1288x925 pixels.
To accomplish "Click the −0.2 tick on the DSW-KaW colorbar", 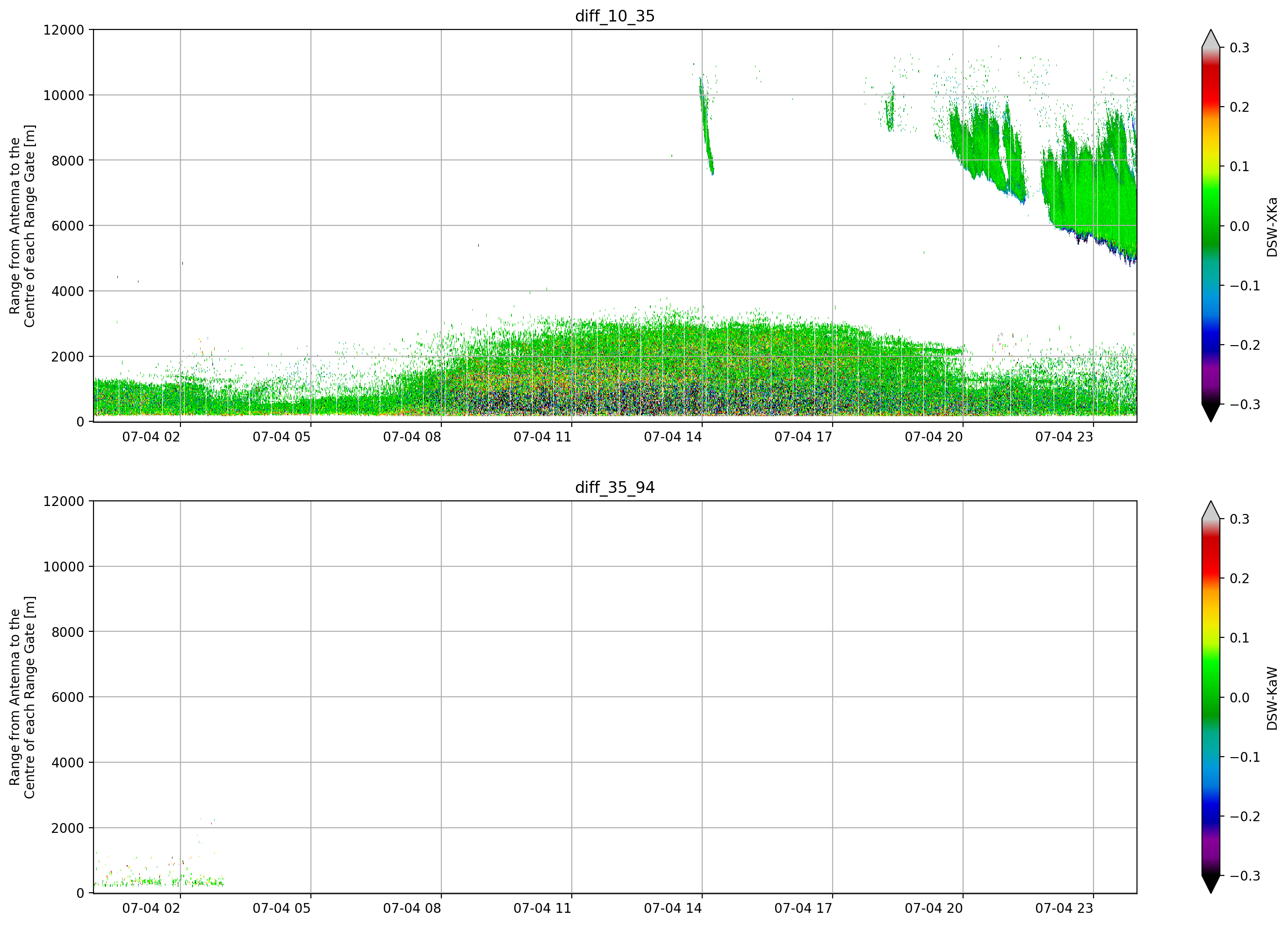I will tap(1245, 817).
